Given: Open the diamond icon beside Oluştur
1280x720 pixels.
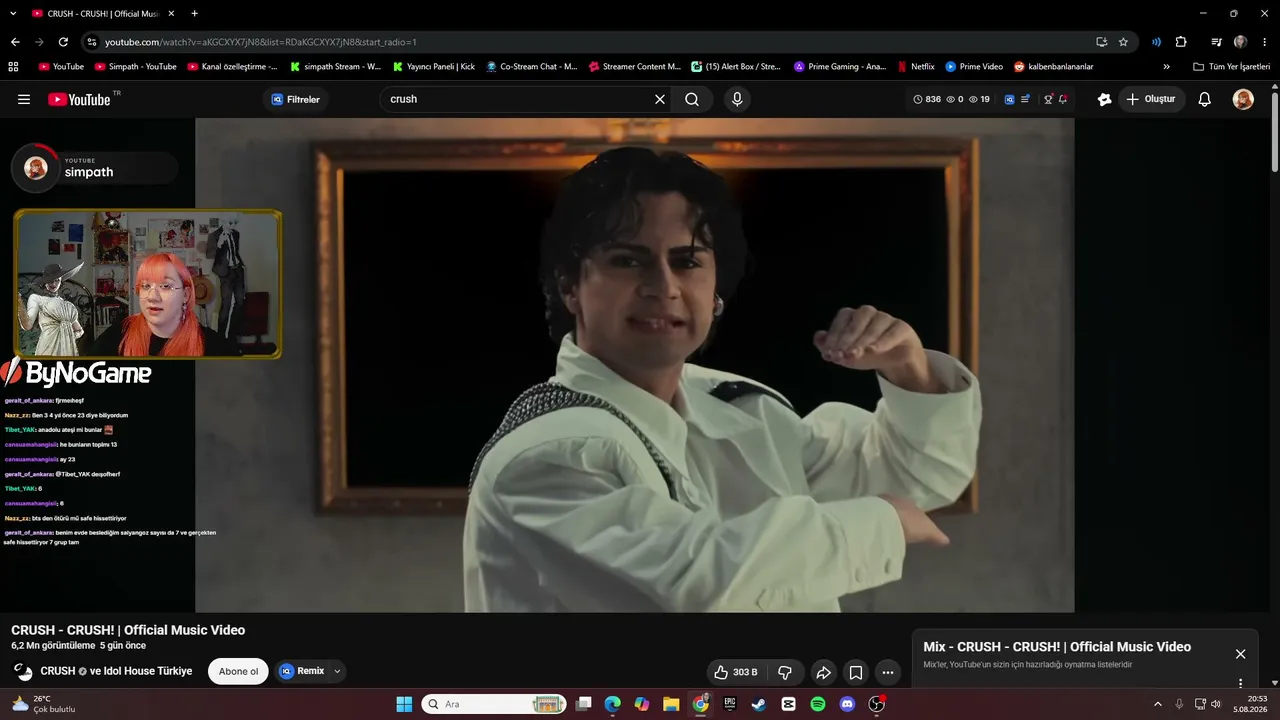Looking at the screenshot, I should 1104,99.
